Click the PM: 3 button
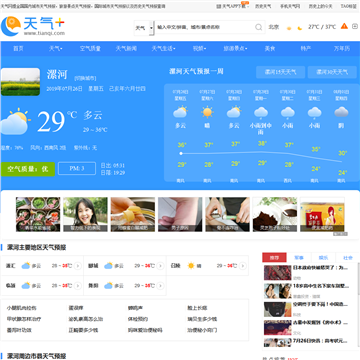The height and width of the screenshot is (360, 360). point(77,169)
